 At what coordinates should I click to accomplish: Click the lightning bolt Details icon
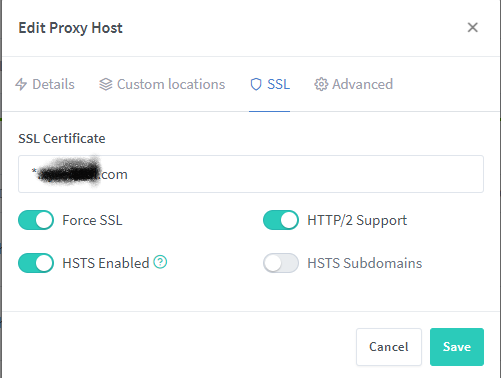click(x=21, y=84)
